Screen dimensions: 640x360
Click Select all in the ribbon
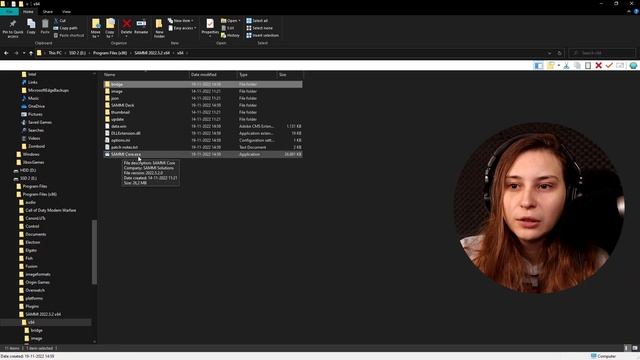point(257,20)
